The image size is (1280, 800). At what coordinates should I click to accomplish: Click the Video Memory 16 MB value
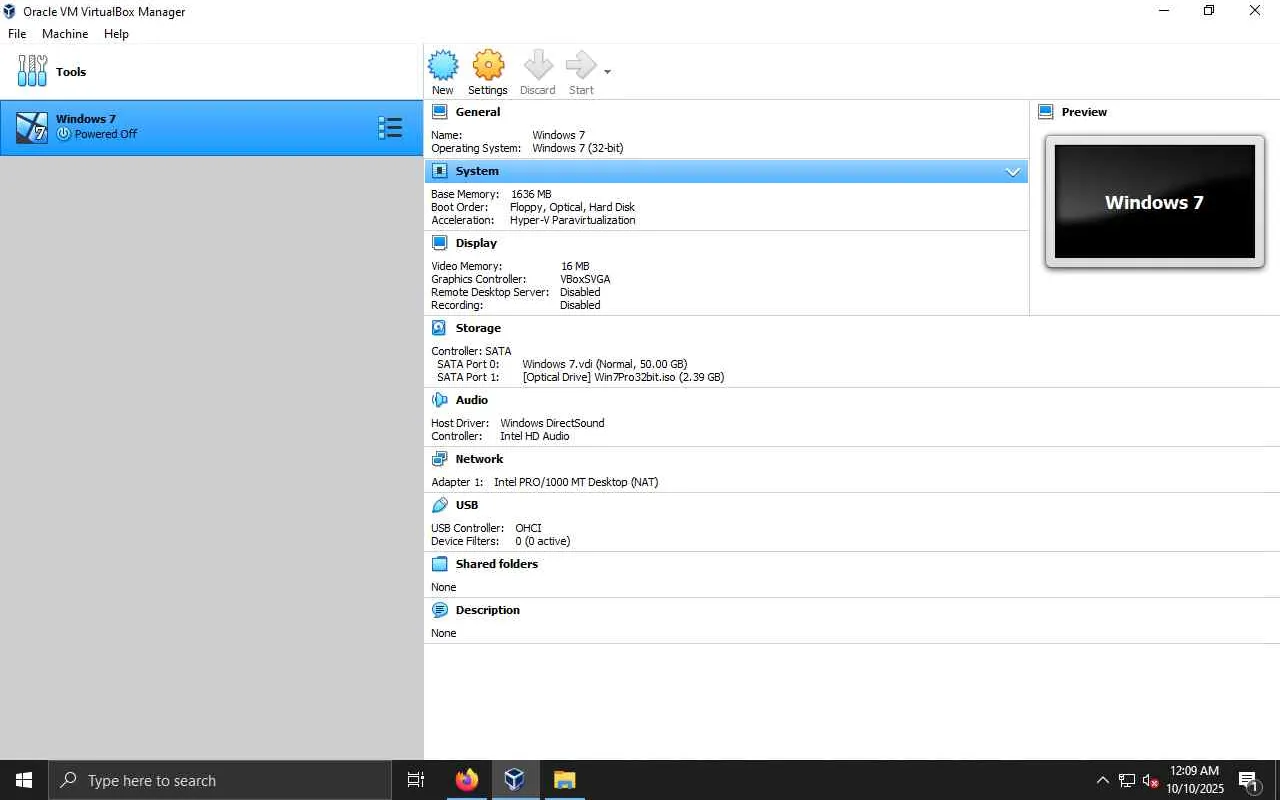click(575, 266)
